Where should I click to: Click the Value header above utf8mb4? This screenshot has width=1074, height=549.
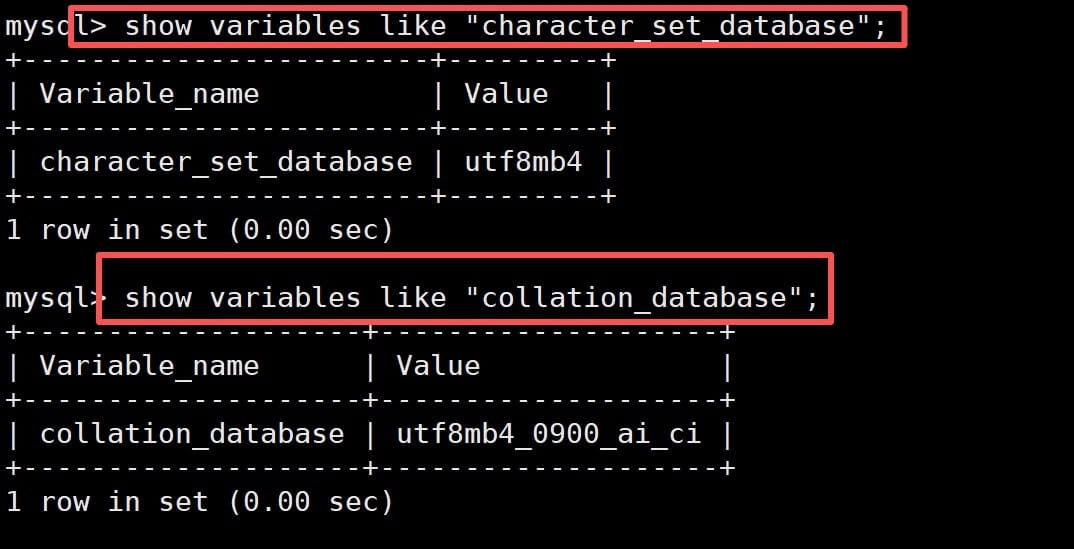[506, 95]
